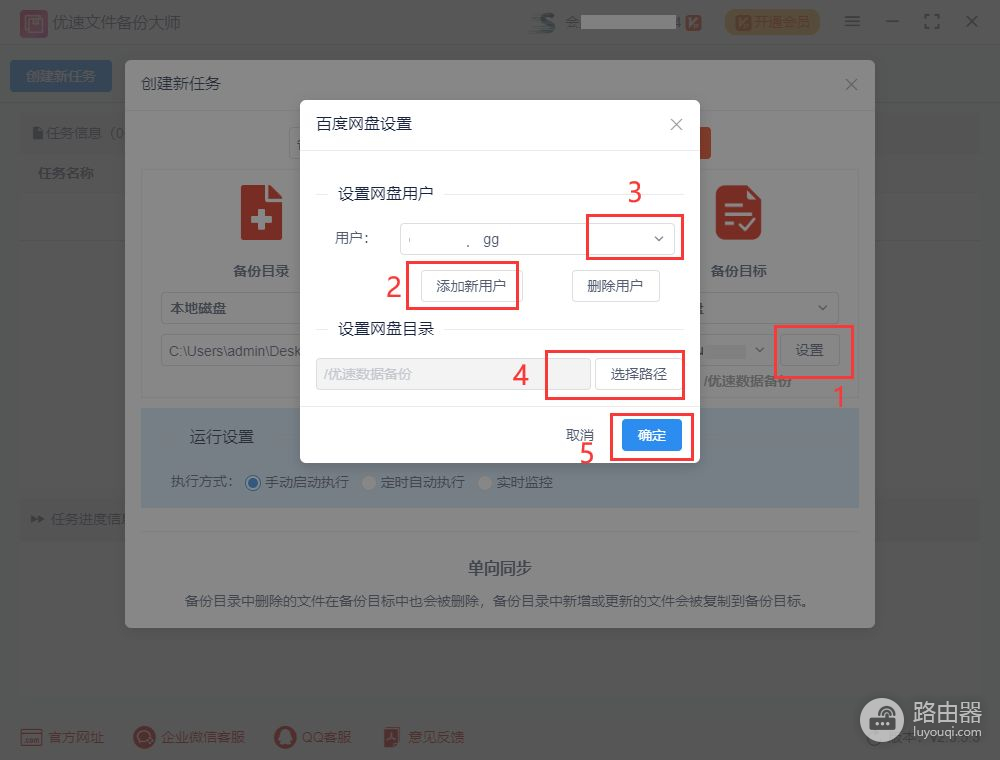
Task: Select manual start execution radio button
Action: (253, 483)
